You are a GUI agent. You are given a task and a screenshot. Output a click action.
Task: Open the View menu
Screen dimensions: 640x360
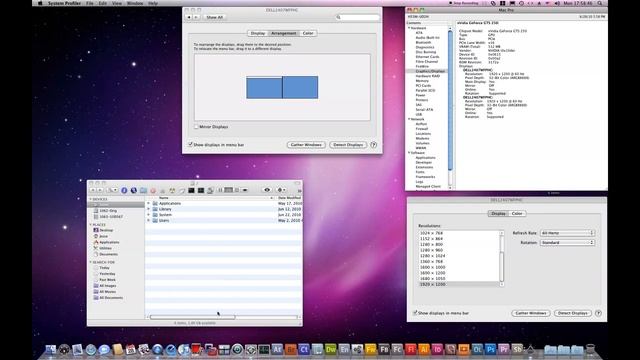[x=117, y=3]
